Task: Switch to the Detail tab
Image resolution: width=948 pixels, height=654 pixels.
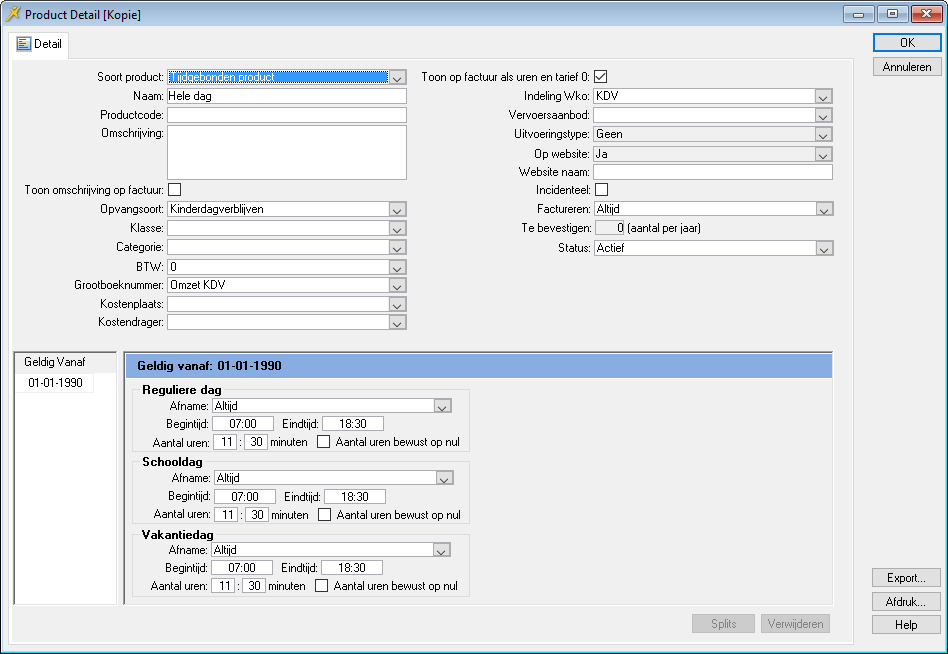Action: (x=40, y=44)
